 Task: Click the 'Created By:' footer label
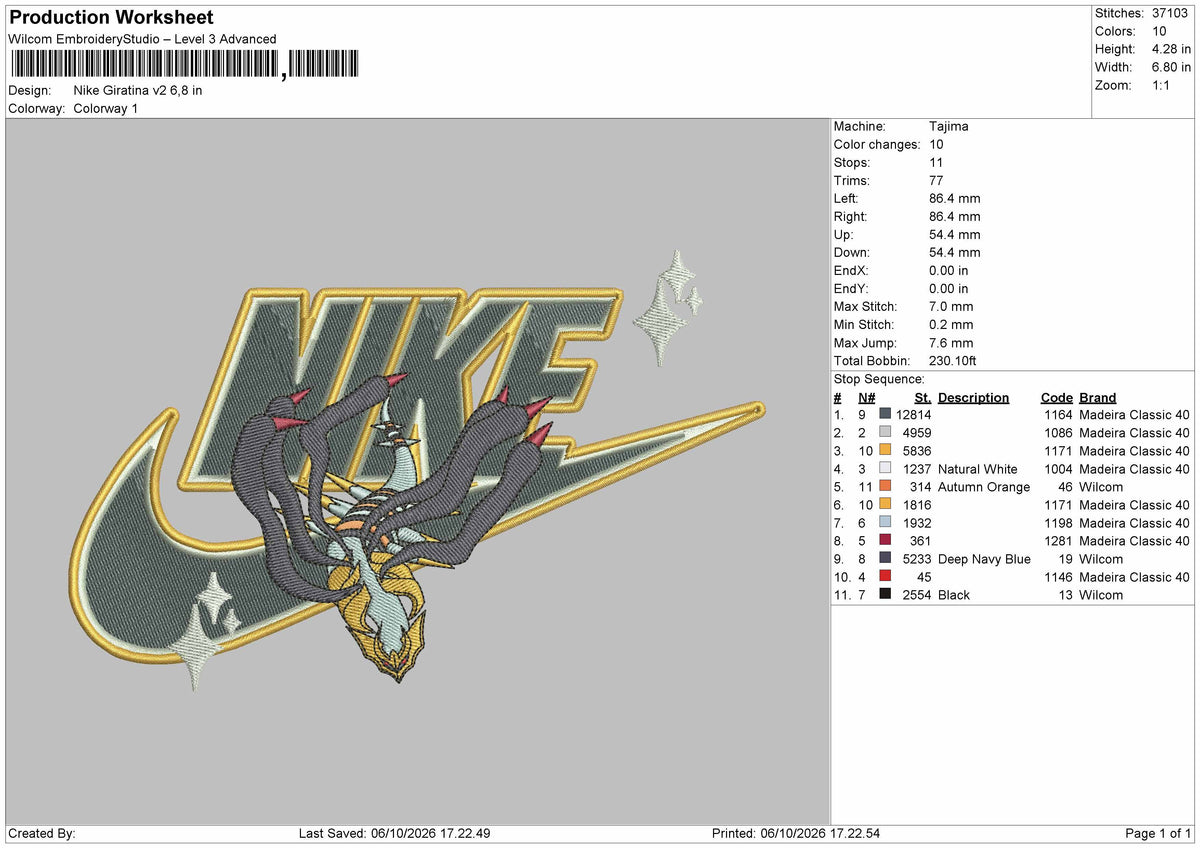(x=42, y=833)
